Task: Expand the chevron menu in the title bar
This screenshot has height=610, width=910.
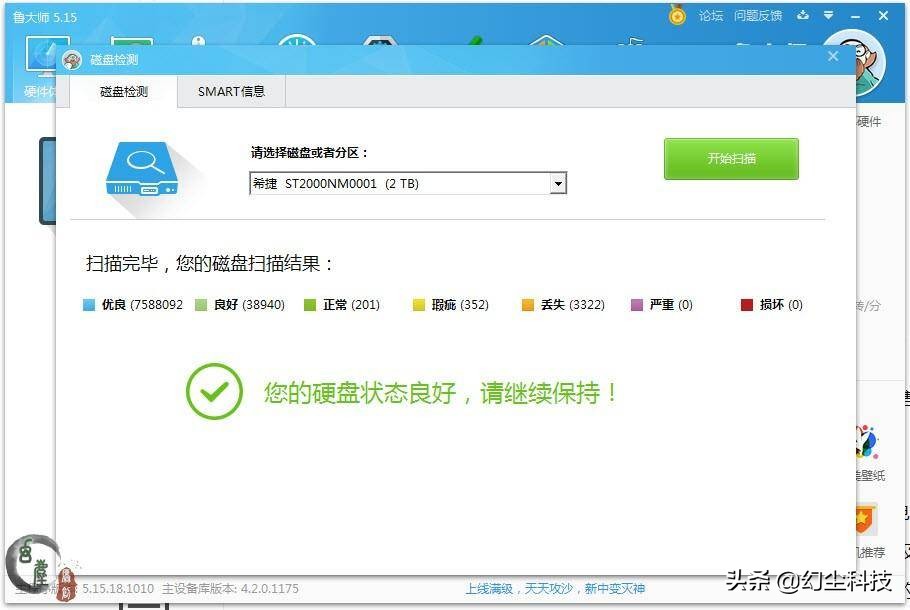Action: point(827,16)
